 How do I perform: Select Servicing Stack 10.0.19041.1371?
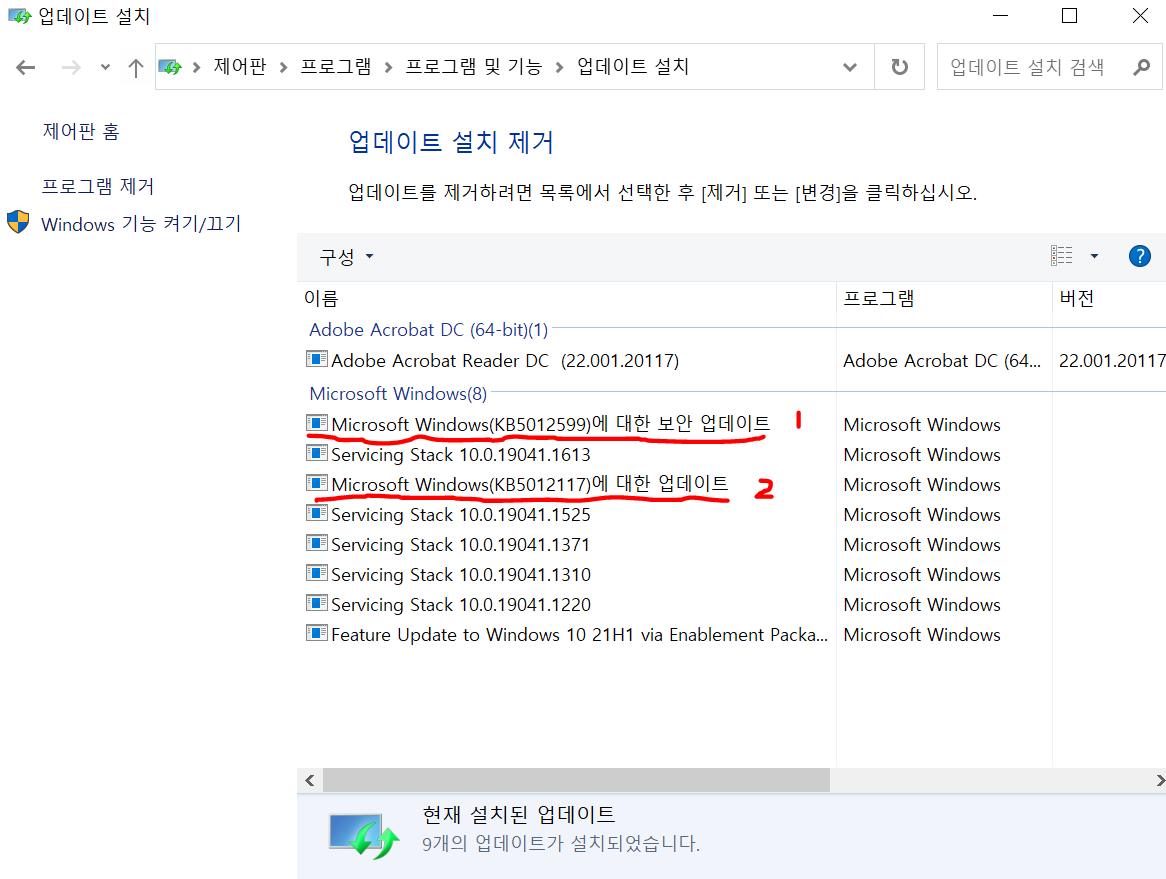point(460,544)
